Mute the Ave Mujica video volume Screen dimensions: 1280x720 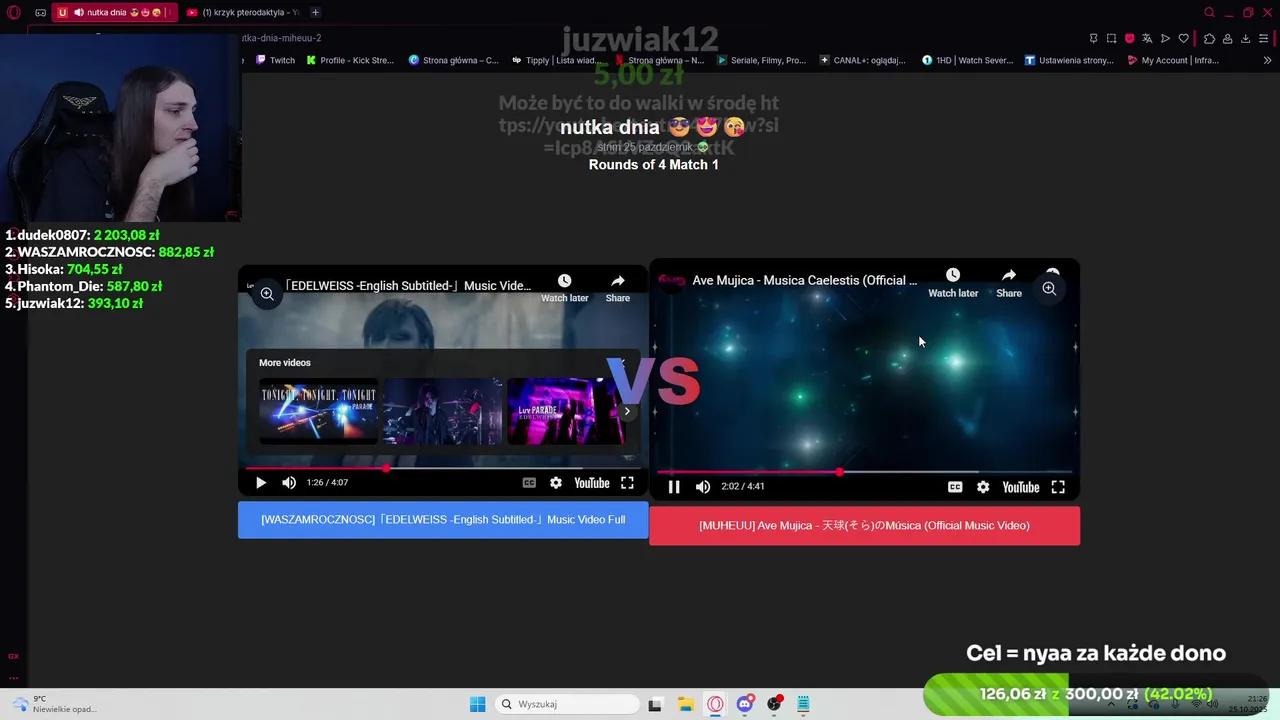[x=703, y=487]
